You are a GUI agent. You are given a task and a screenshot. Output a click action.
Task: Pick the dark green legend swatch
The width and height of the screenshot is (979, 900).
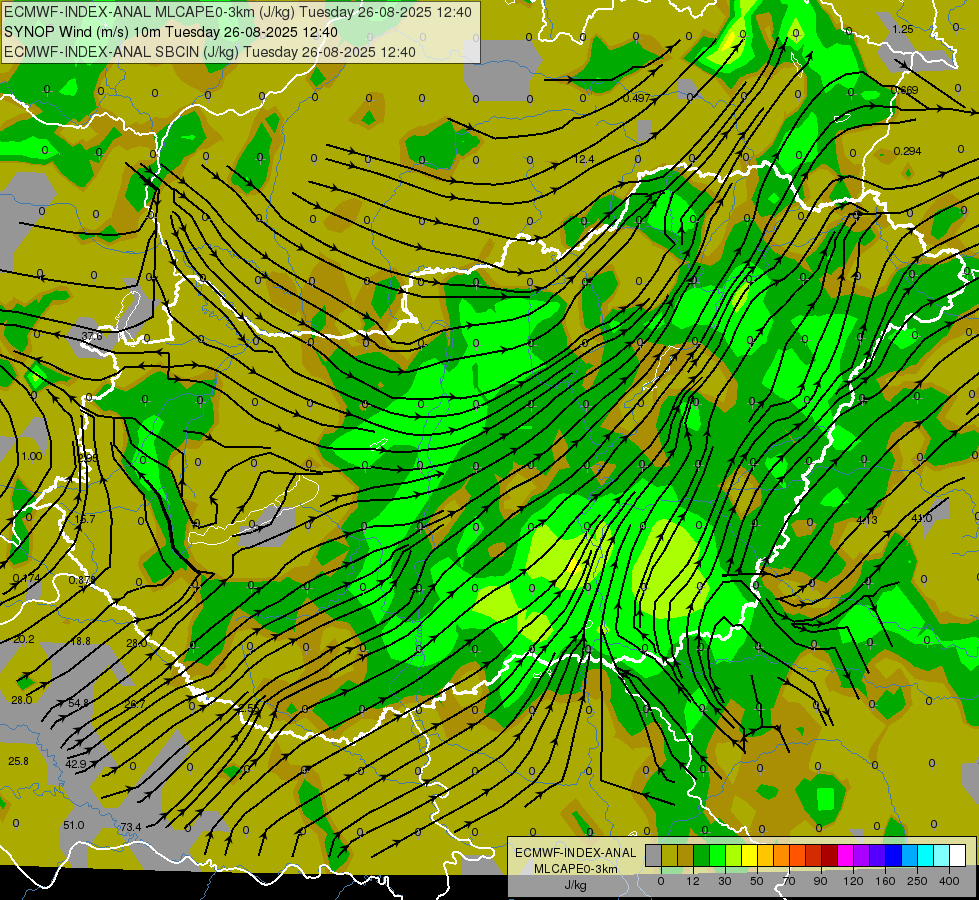tap(702, 855)
